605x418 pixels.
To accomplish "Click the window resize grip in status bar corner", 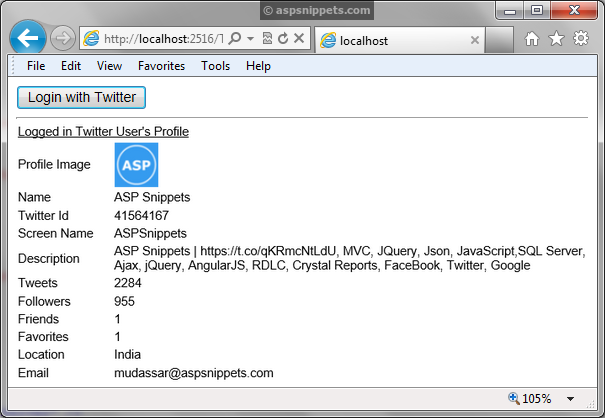I will (x=590, y=404).
